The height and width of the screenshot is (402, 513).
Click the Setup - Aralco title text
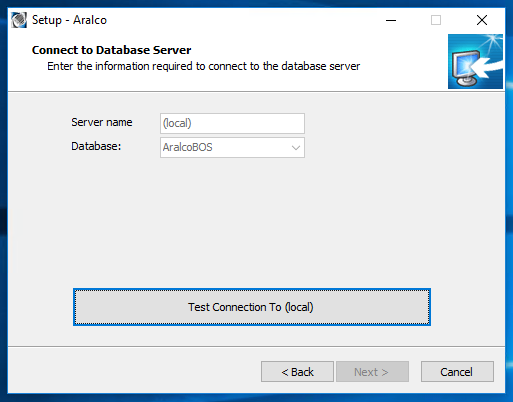point(69,20)
